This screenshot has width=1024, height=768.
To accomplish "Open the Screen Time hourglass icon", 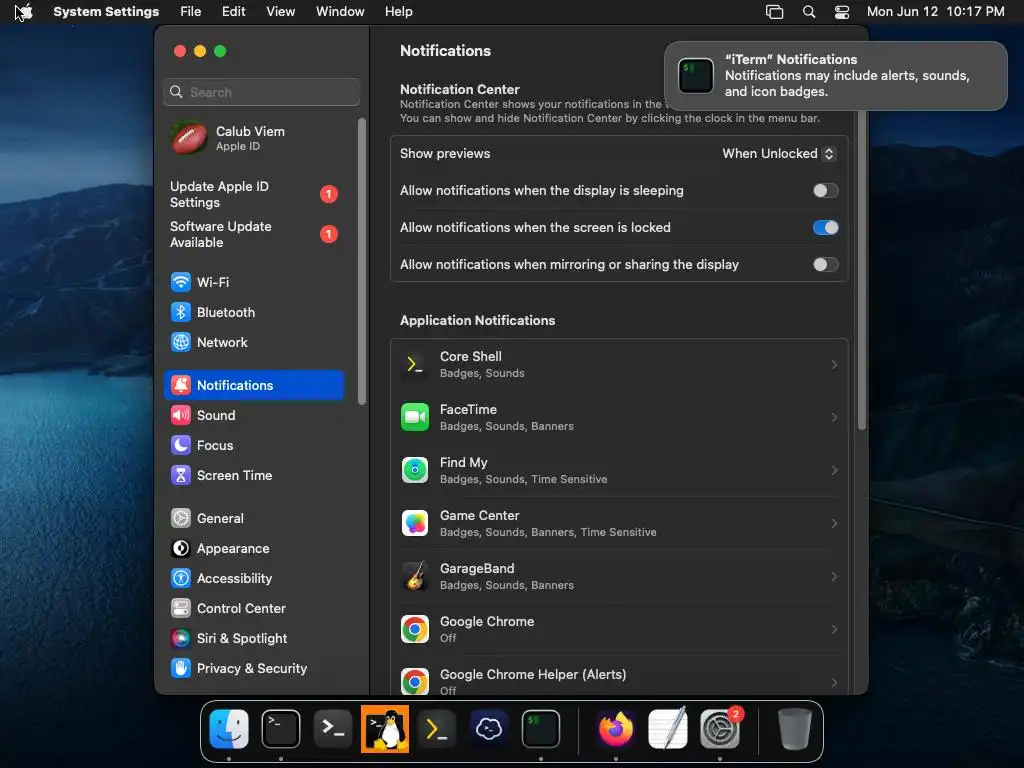I will (181, 475).
